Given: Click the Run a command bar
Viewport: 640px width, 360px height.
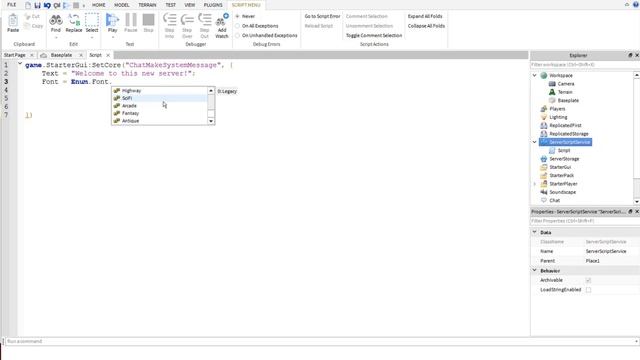Looking at the screenshot, I should pyautogui.click(x=320, y=341).
